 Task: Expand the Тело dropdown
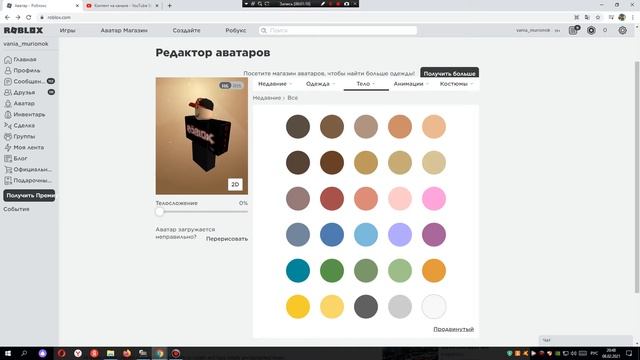(x=366, y=84)
